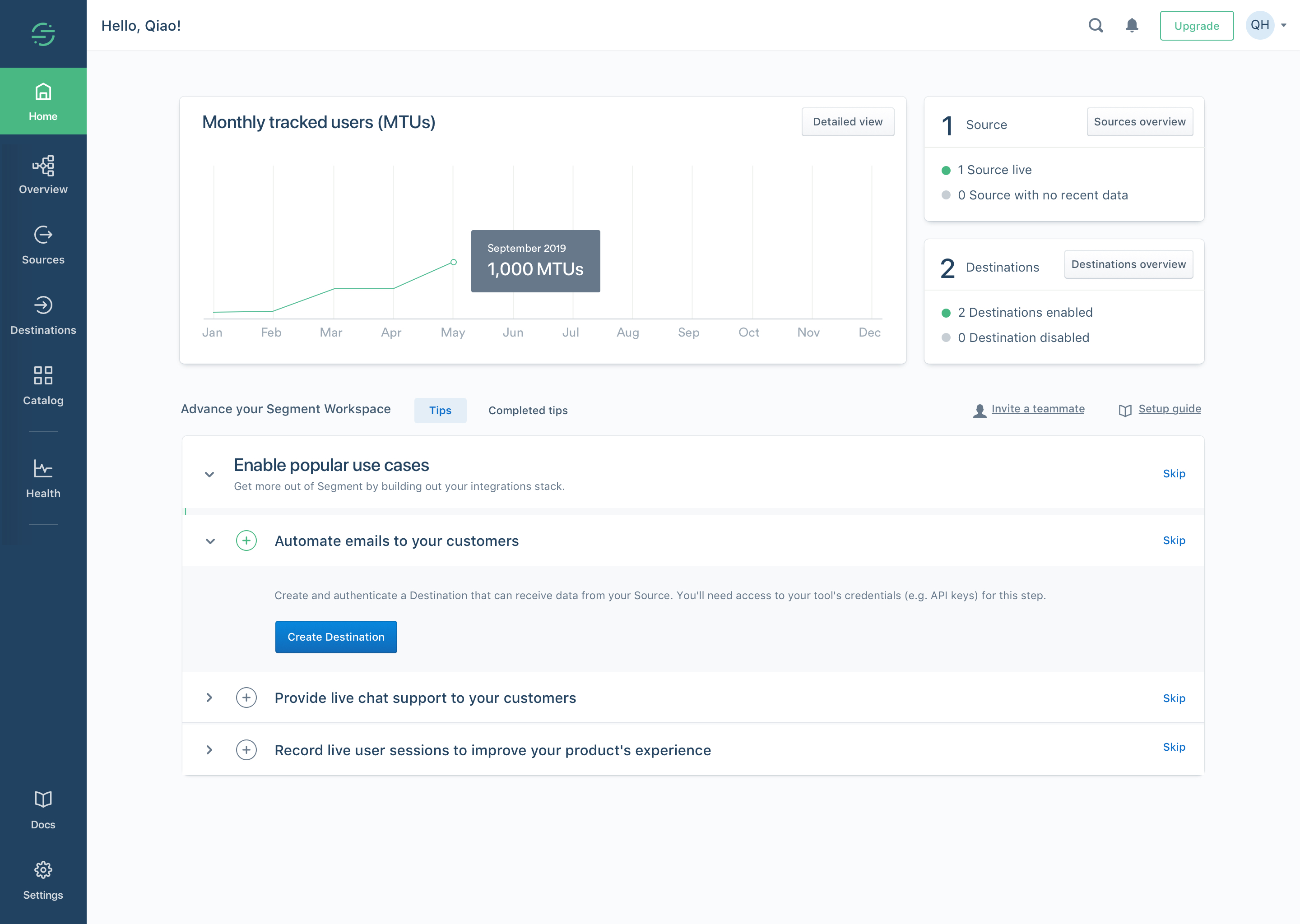This screenshot has width=1300, height=924.
Task: Open Destinations overview
Action: pyautogui.click(x=1128, y=264)
